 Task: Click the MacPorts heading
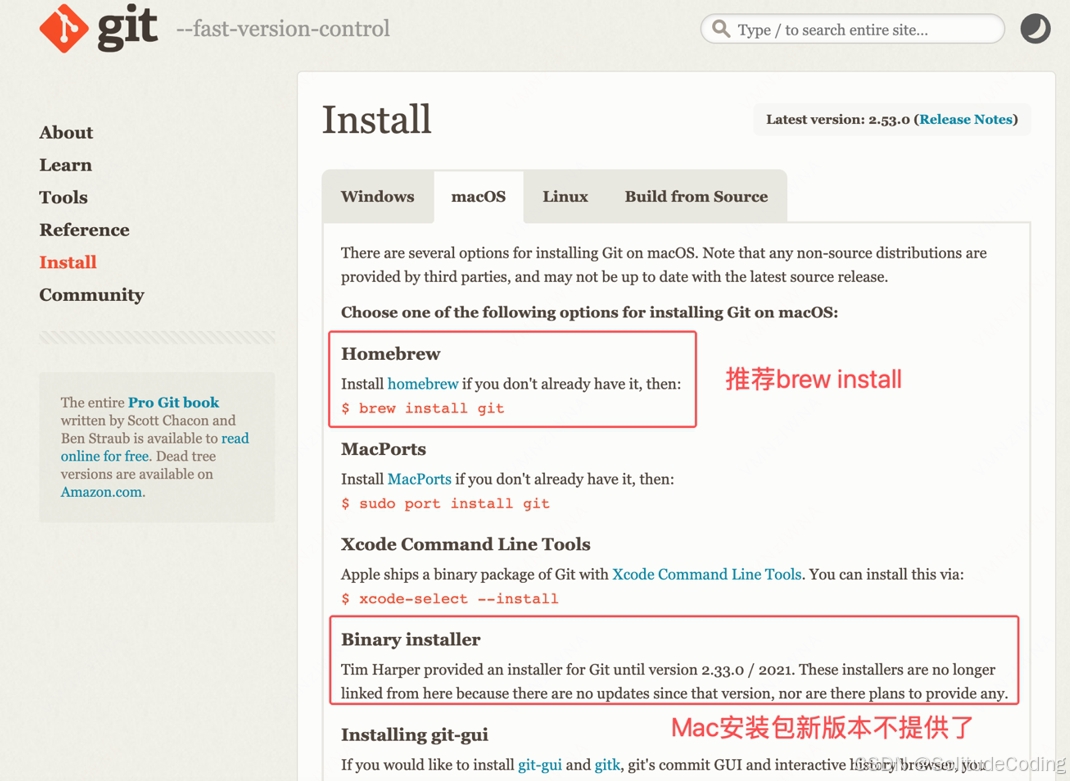[x=384, y=449]
